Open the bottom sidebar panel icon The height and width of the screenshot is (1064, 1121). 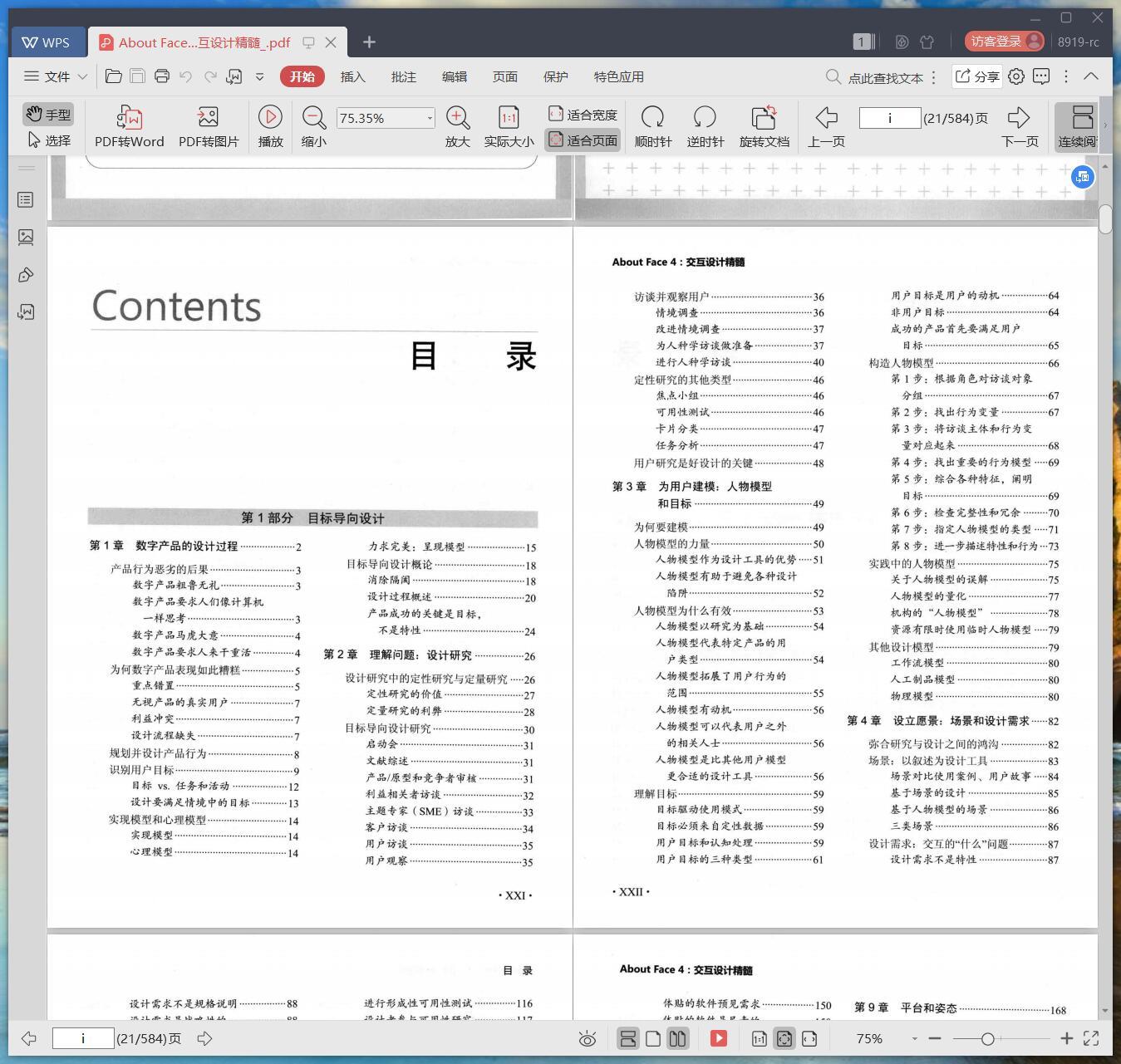(26, 312)
